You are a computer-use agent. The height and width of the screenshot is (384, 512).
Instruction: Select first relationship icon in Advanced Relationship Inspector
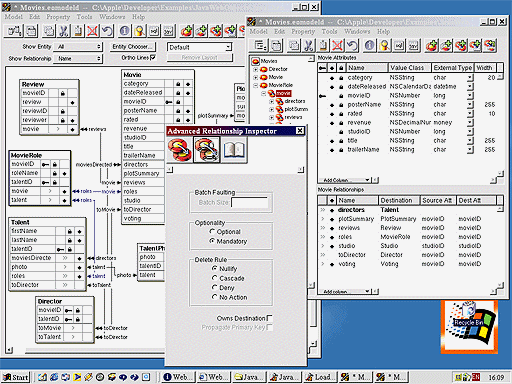(180, 150)
